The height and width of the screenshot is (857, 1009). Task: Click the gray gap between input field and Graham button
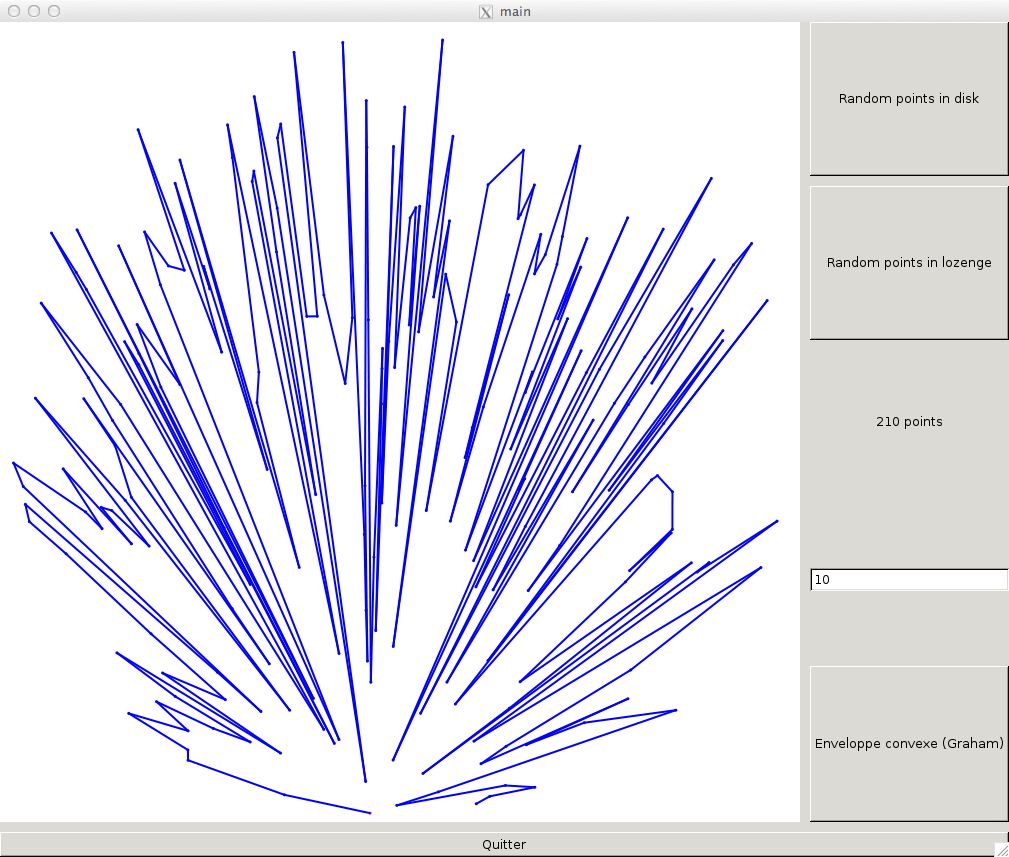click(x=908, y=628)
